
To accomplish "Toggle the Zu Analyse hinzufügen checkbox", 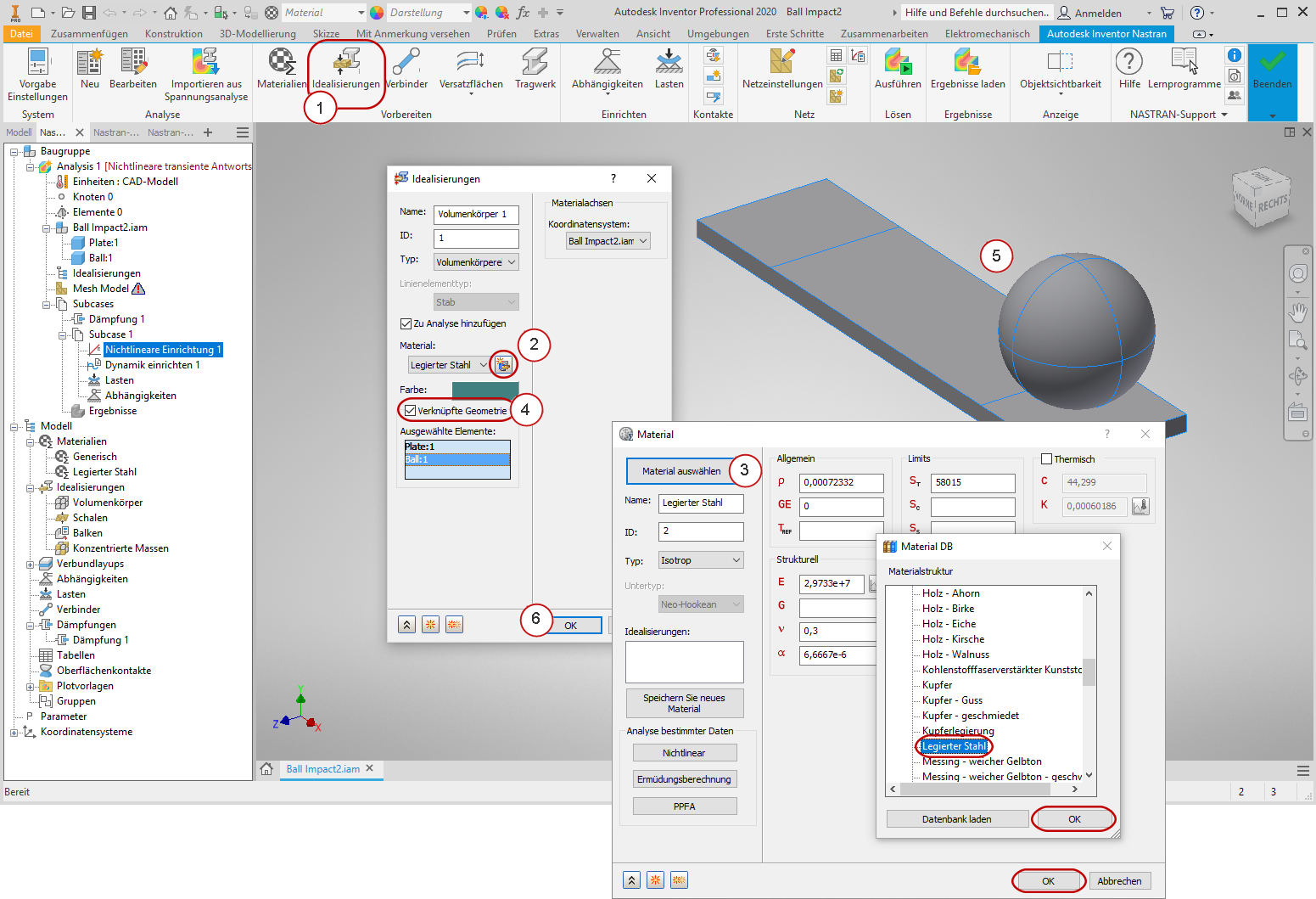I will click(x=406, y=323).
